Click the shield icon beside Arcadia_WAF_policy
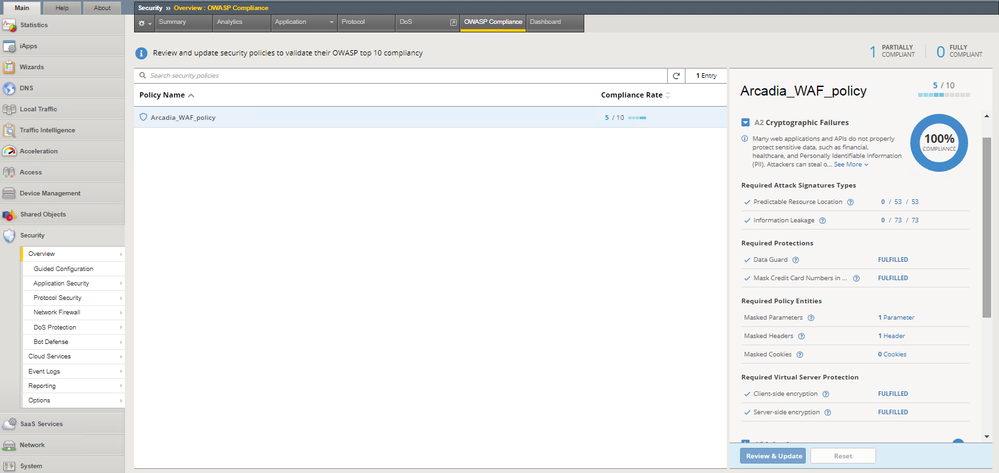 tap(143, 117)
